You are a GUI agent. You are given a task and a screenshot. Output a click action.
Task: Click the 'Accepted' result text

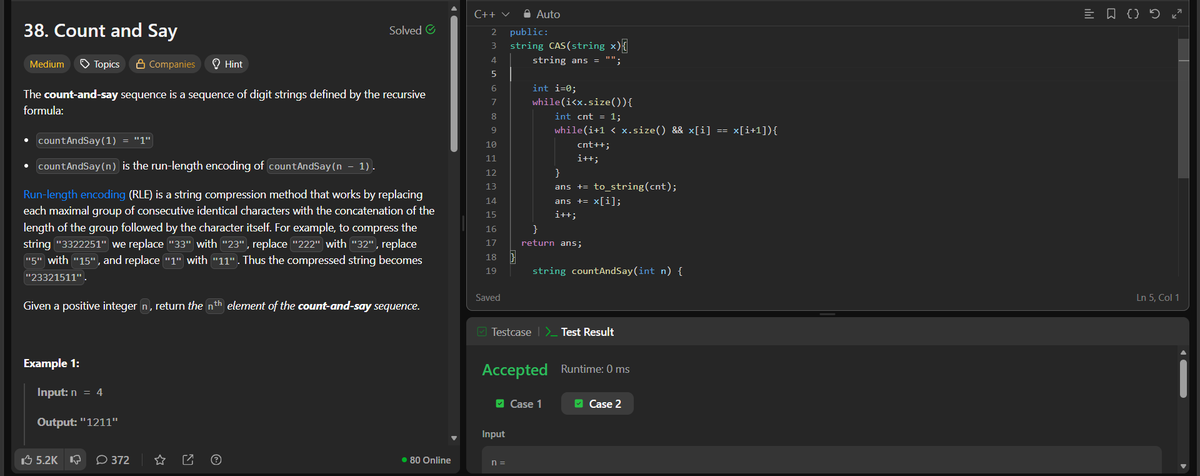[x=514, y=370]
